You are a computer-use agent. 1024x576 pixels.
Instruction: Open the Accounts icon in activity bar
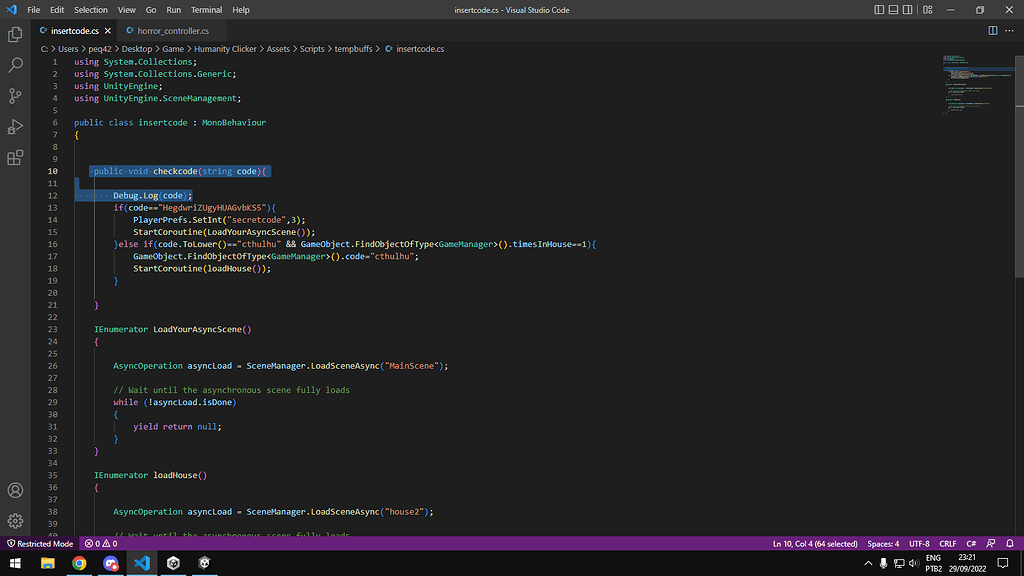pyautogui.click(x=15, y=491)
